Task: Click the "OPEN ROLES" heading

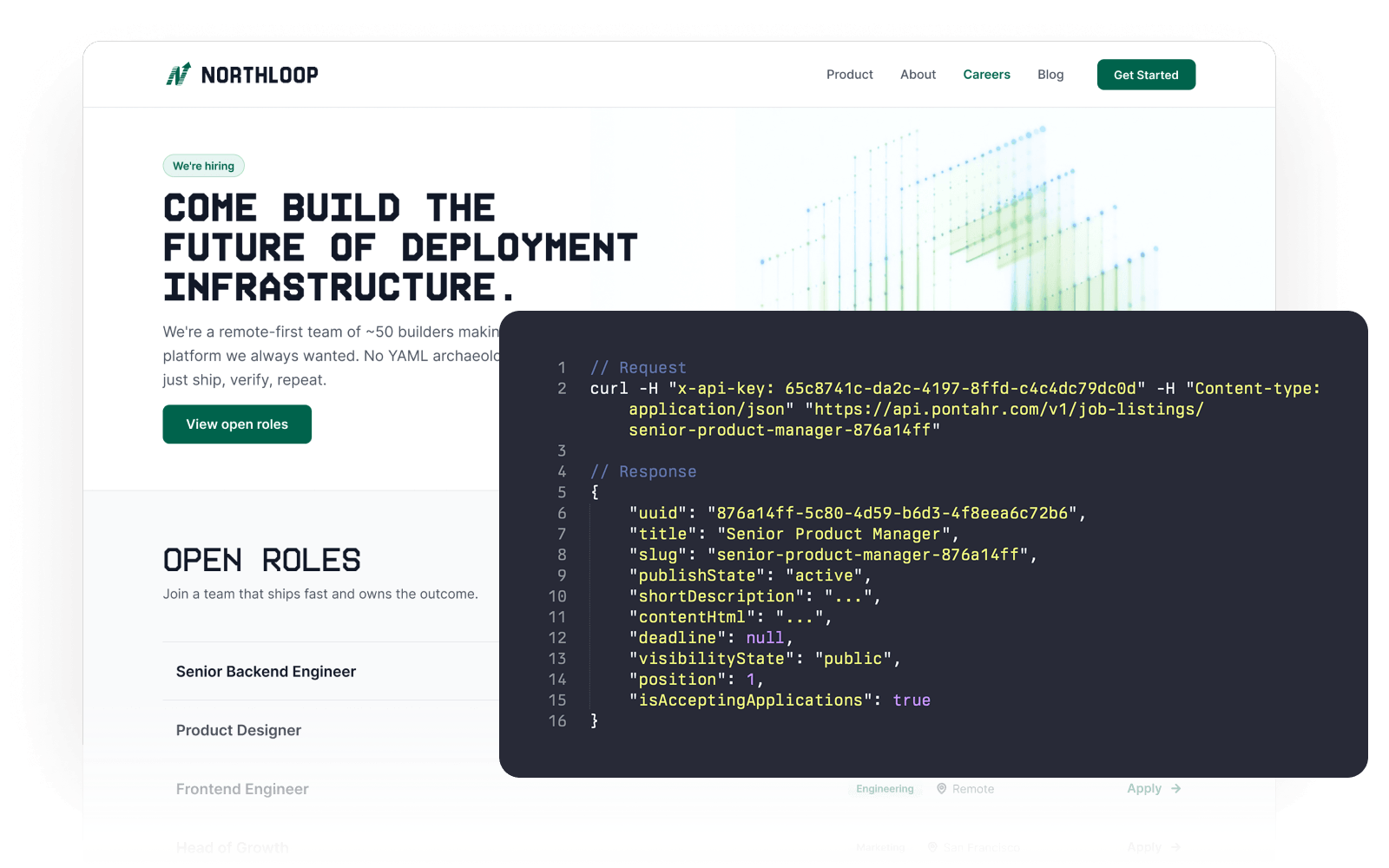Action: [261, 560]
